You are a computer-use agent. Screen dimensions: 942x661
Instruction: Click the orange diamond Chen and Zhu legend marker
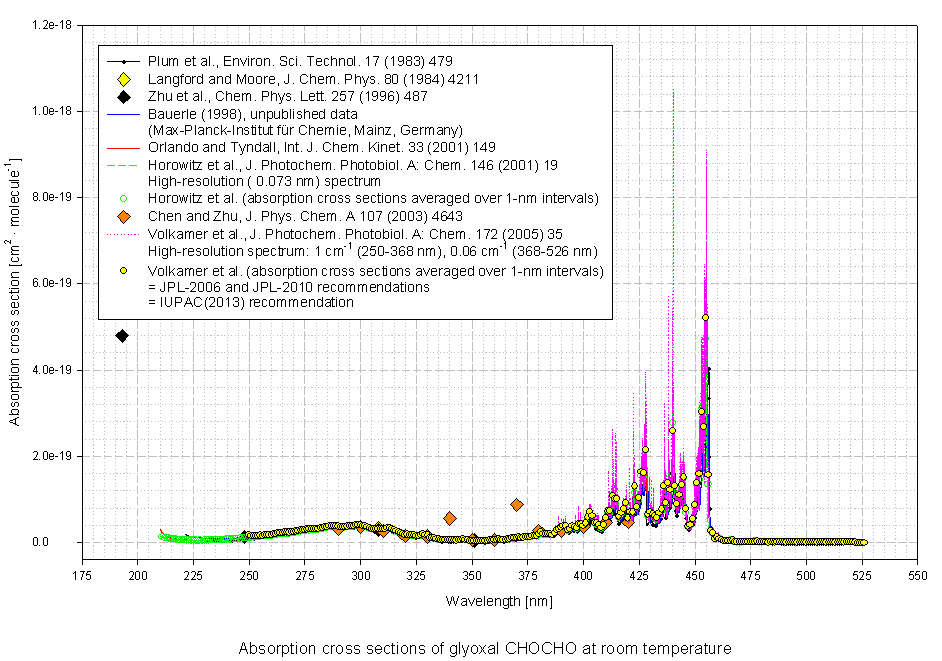click(x=124, y=217)
